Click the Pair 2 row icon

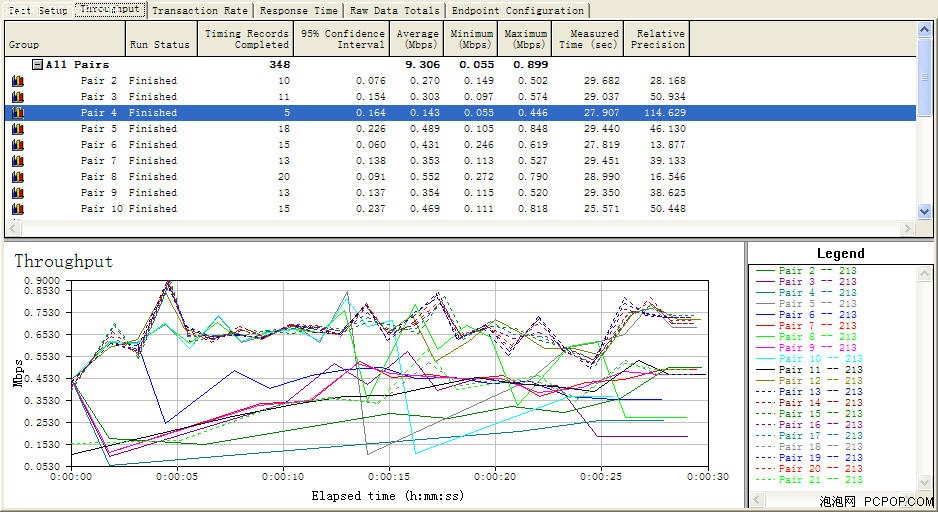[x=18, y=81]
